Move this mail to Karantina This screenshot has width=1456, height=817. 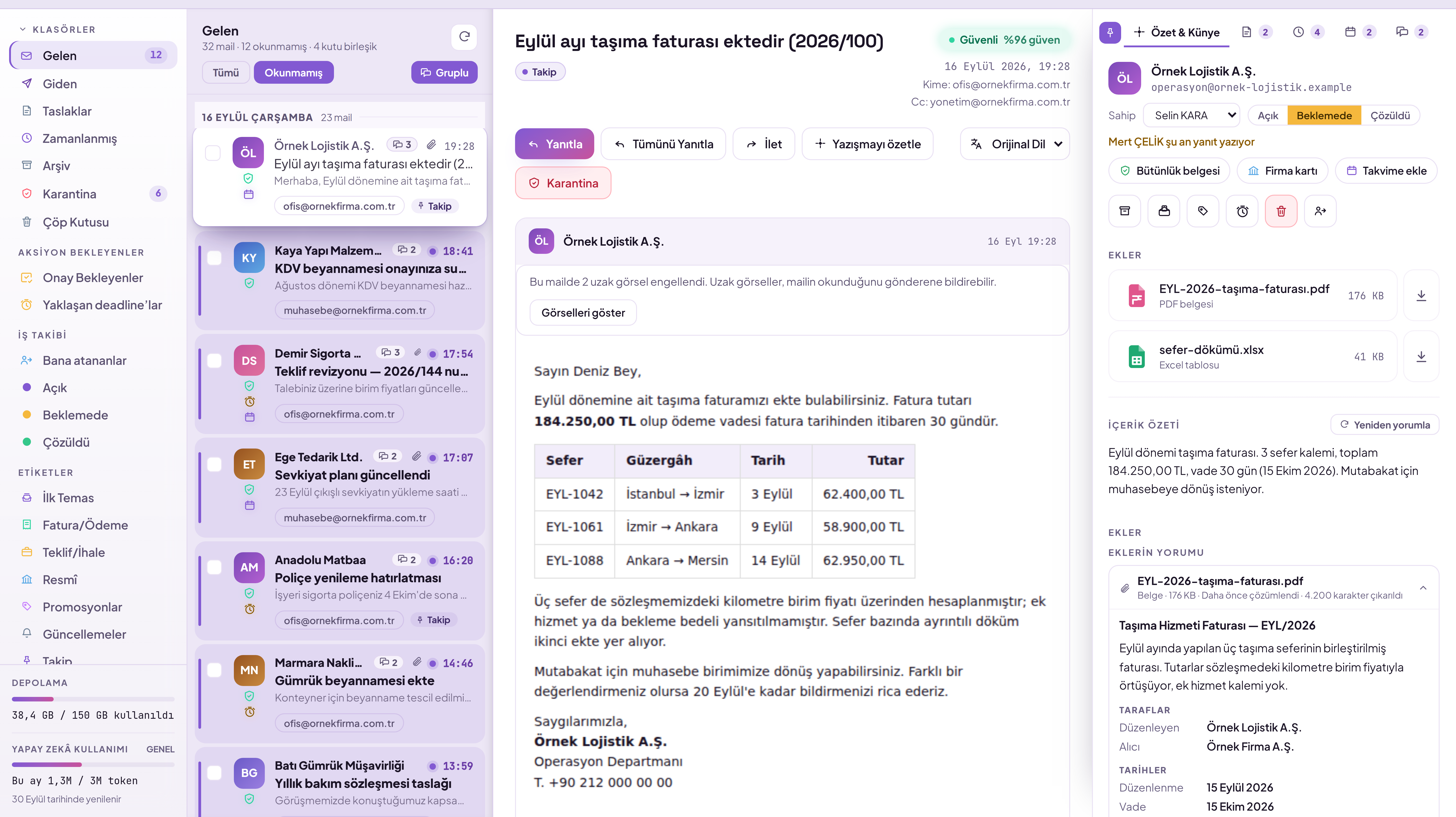(563, 183)
